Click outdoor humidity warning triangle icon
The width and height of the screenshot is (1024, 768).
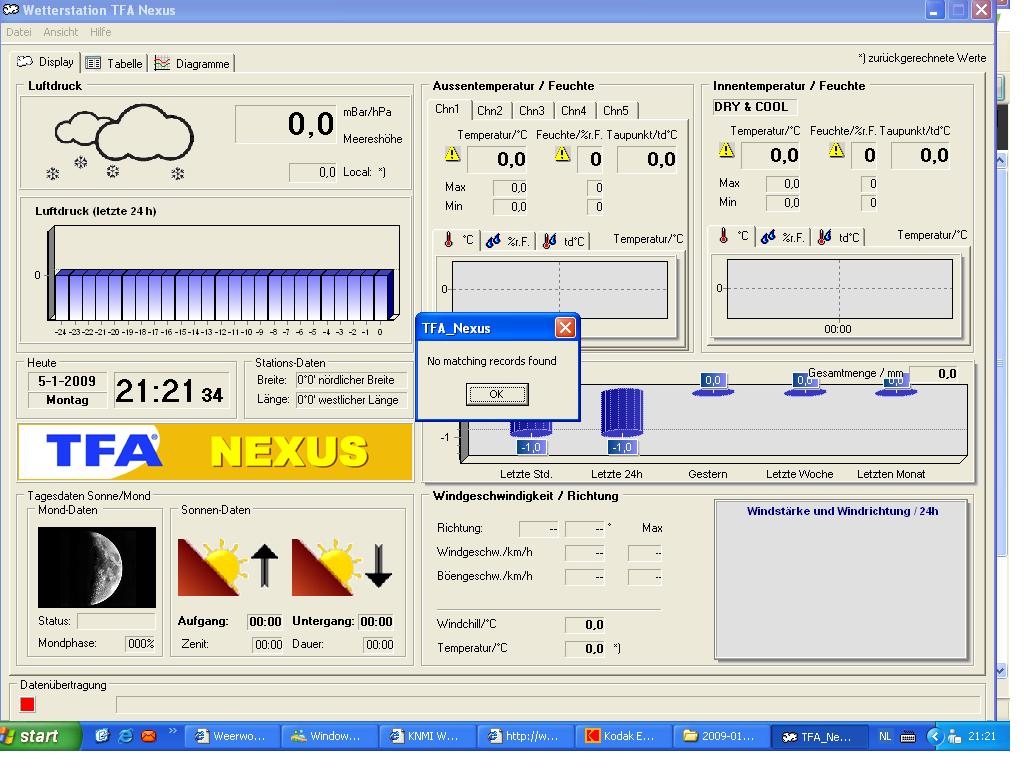coord(562,155)
